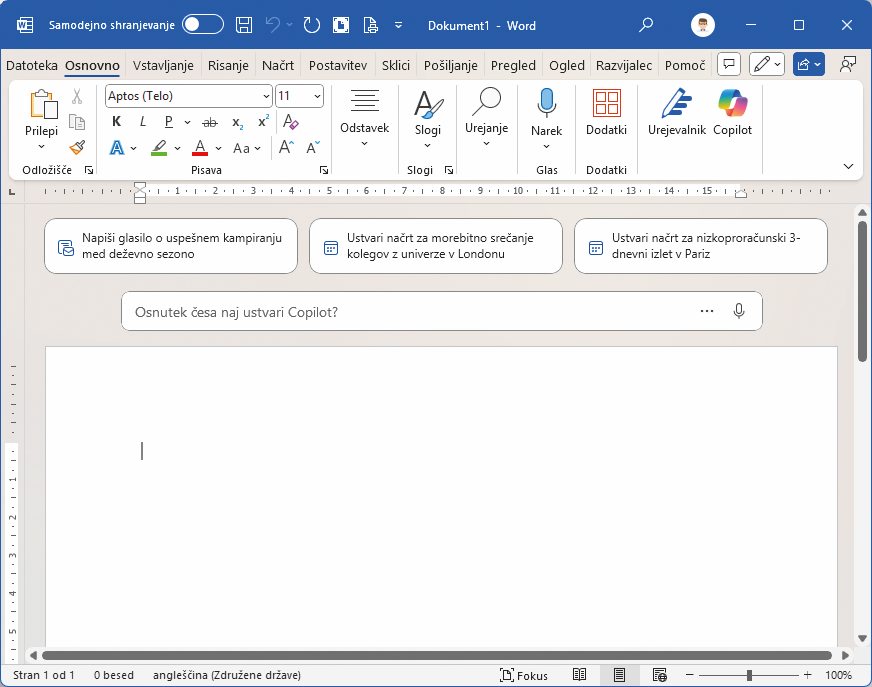Click the vertical scrollbar thumb
Screen dimensions: 872x687
[862, 292]
